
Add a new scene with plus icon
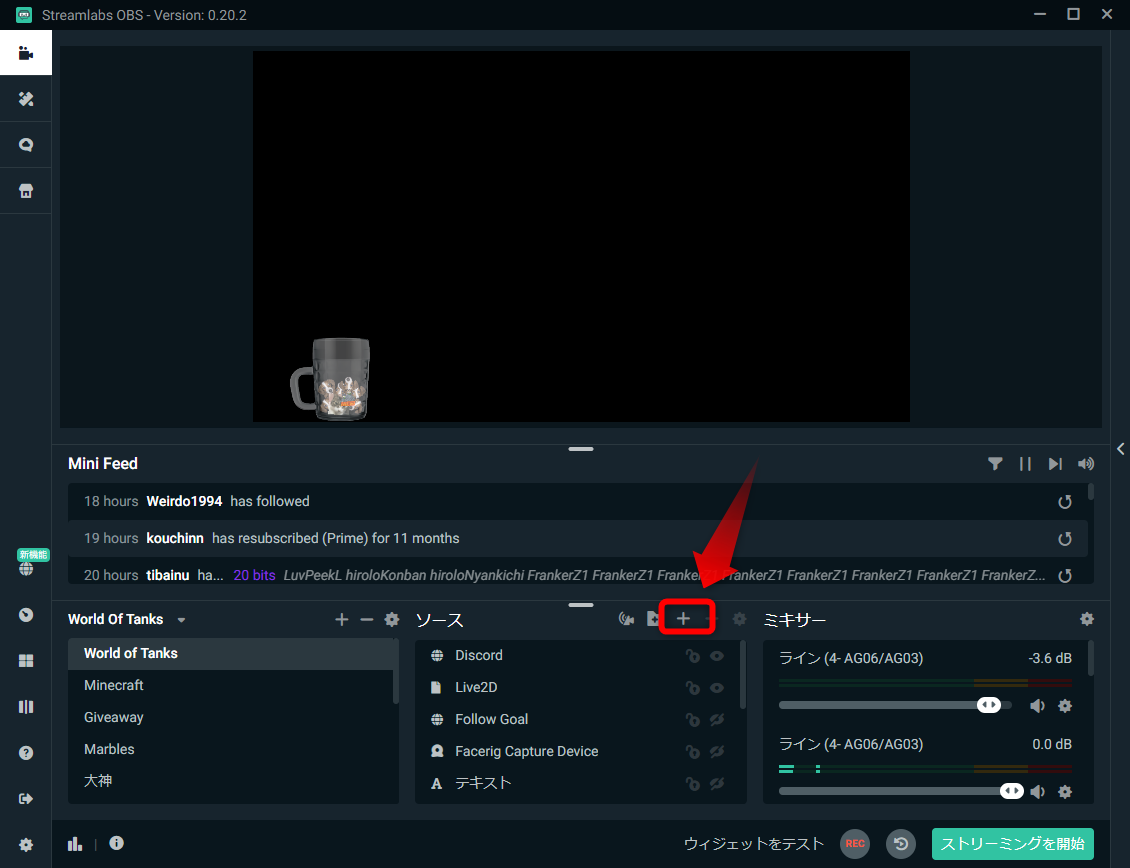click(x=342, y=619)
